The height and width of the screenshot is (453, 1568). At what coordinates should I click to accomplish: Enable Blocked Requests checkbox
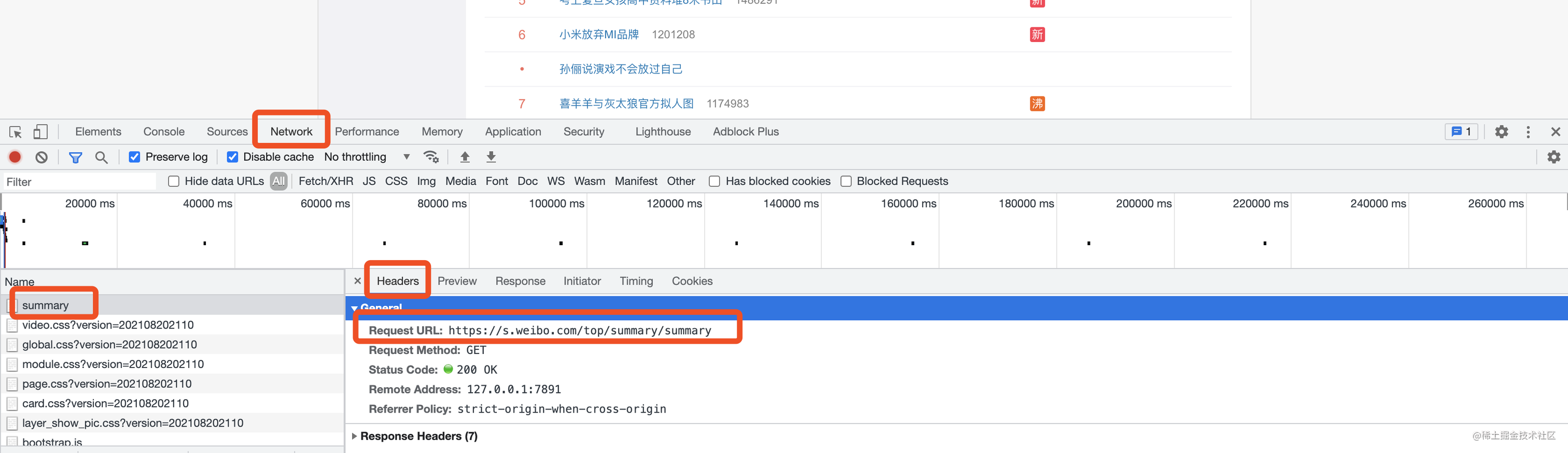tap(846, 181)
